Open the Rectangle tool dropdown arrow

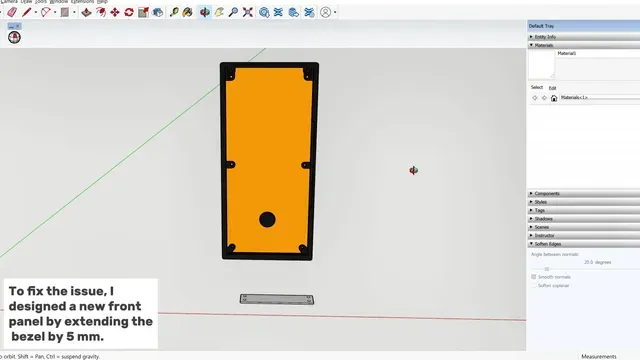coord(74,12)
